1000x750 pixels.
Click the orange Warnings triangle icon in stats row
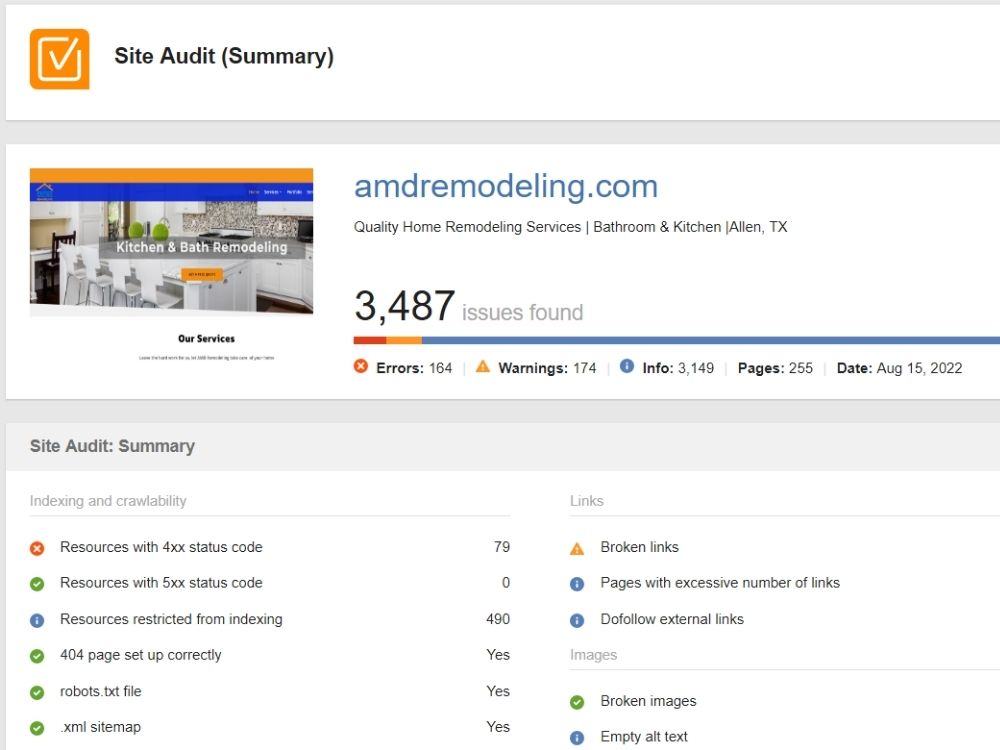[483, 366]
